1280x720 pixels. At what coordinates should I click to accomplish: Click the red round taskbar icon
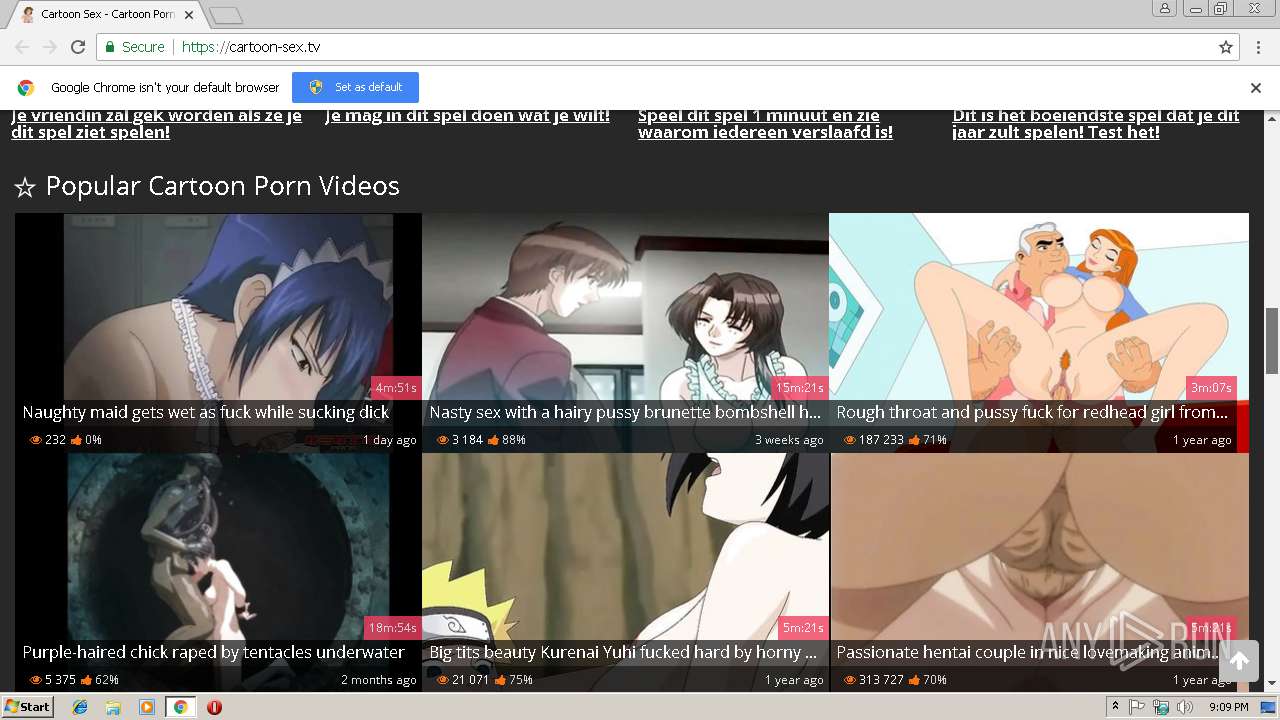point(214,707)
